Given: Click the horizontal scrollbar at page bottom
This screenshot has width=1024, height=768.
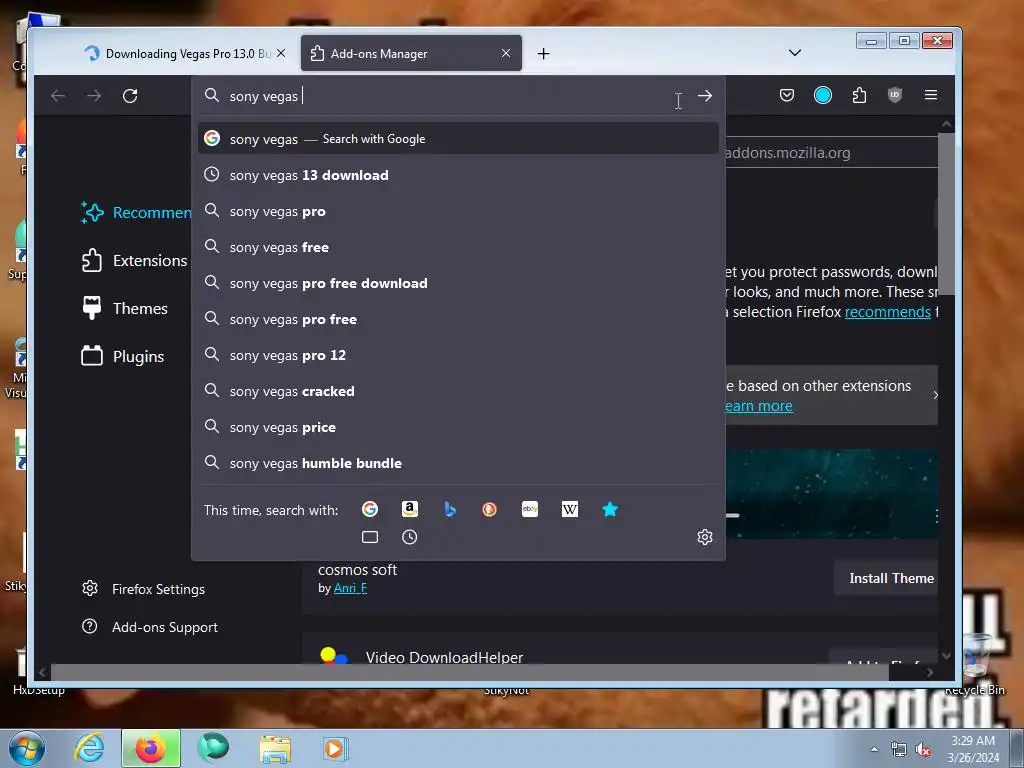Looking at the screenshot, I should pyautogui.click(x=470, y=671).
